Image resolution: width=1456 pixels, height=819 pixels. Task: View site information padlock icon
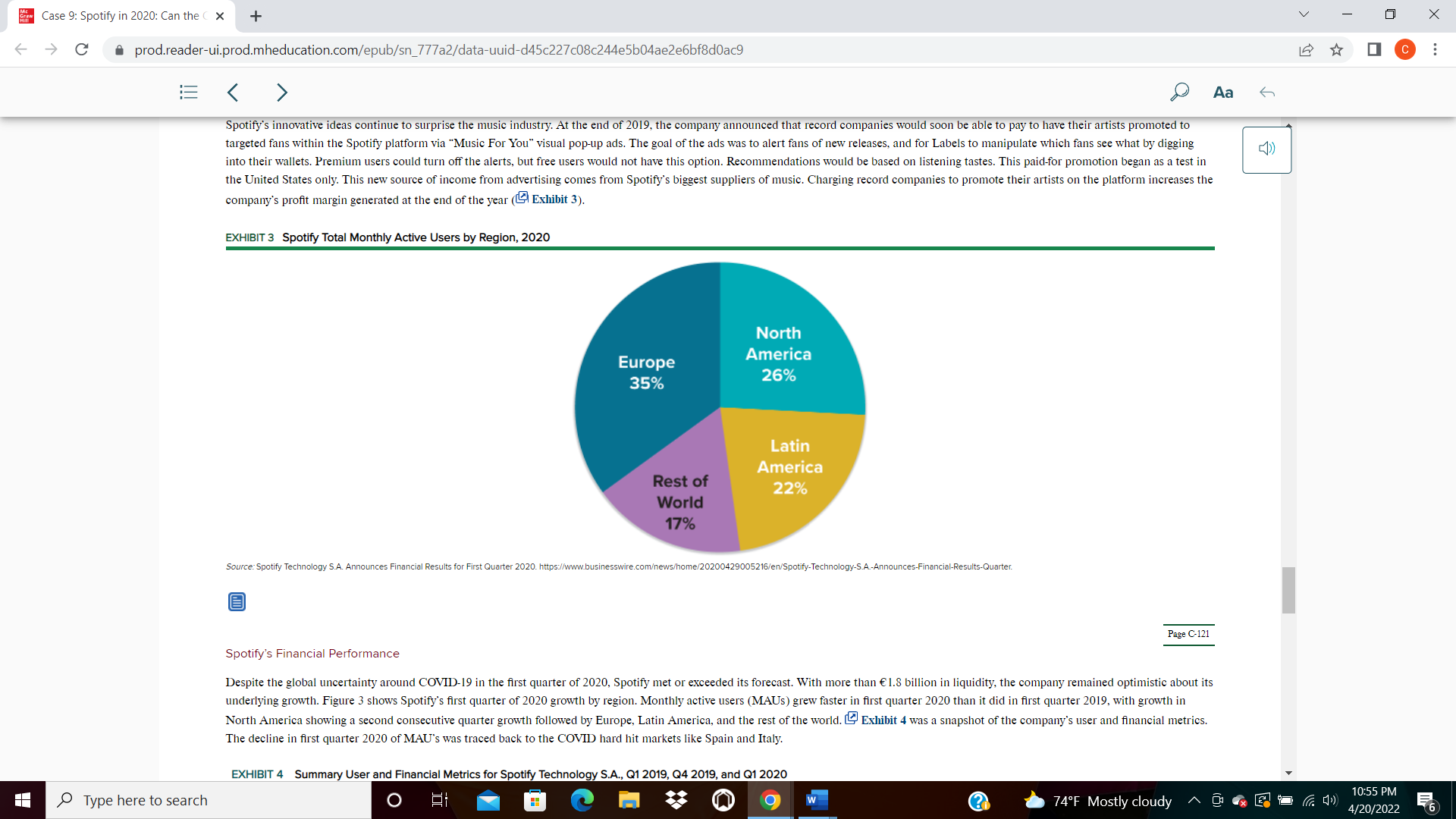click(x=118, y=50)
